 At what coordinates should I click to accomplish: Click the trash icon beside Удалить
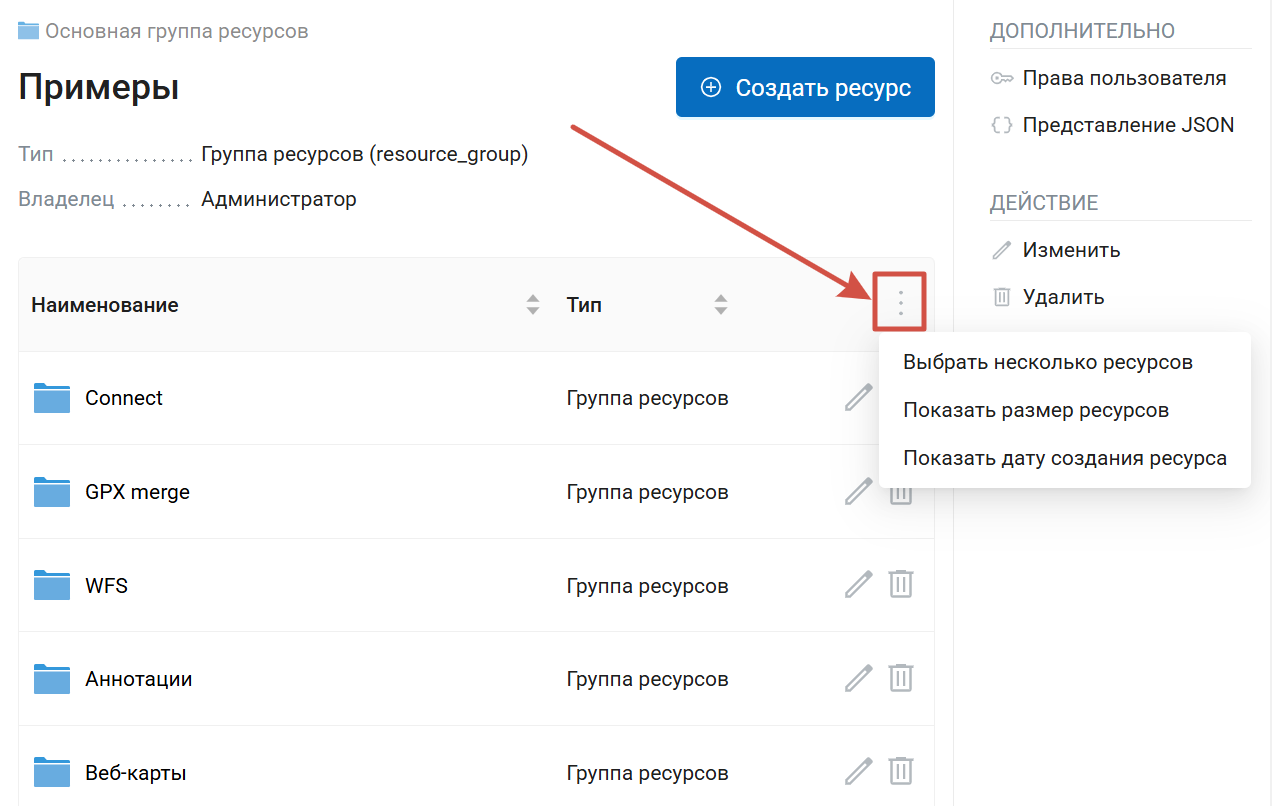pos(1001,297)
